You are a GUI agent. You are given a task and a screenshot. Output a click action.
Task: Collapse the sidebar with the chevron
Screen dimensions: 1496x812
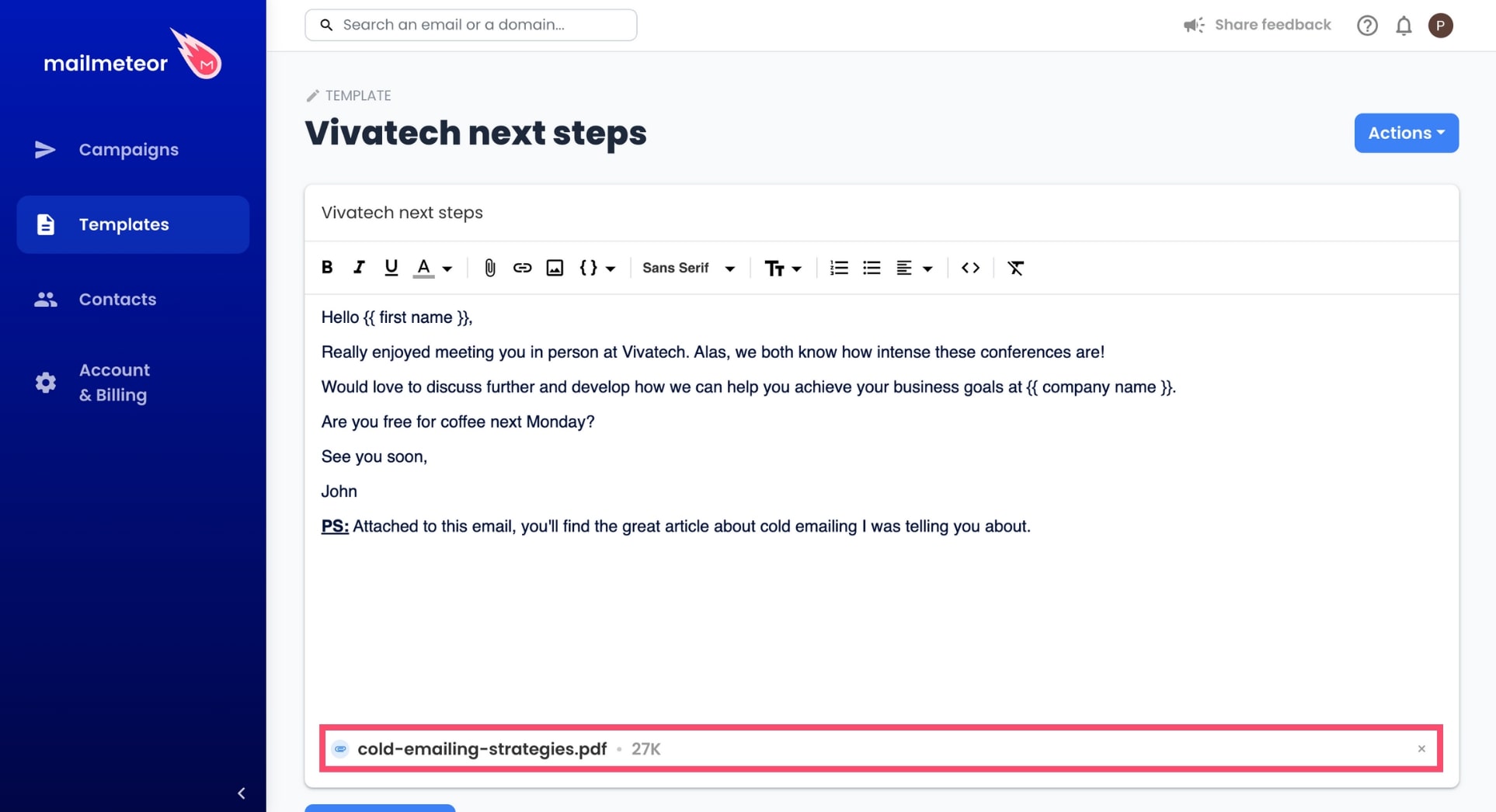pos(242,793)
